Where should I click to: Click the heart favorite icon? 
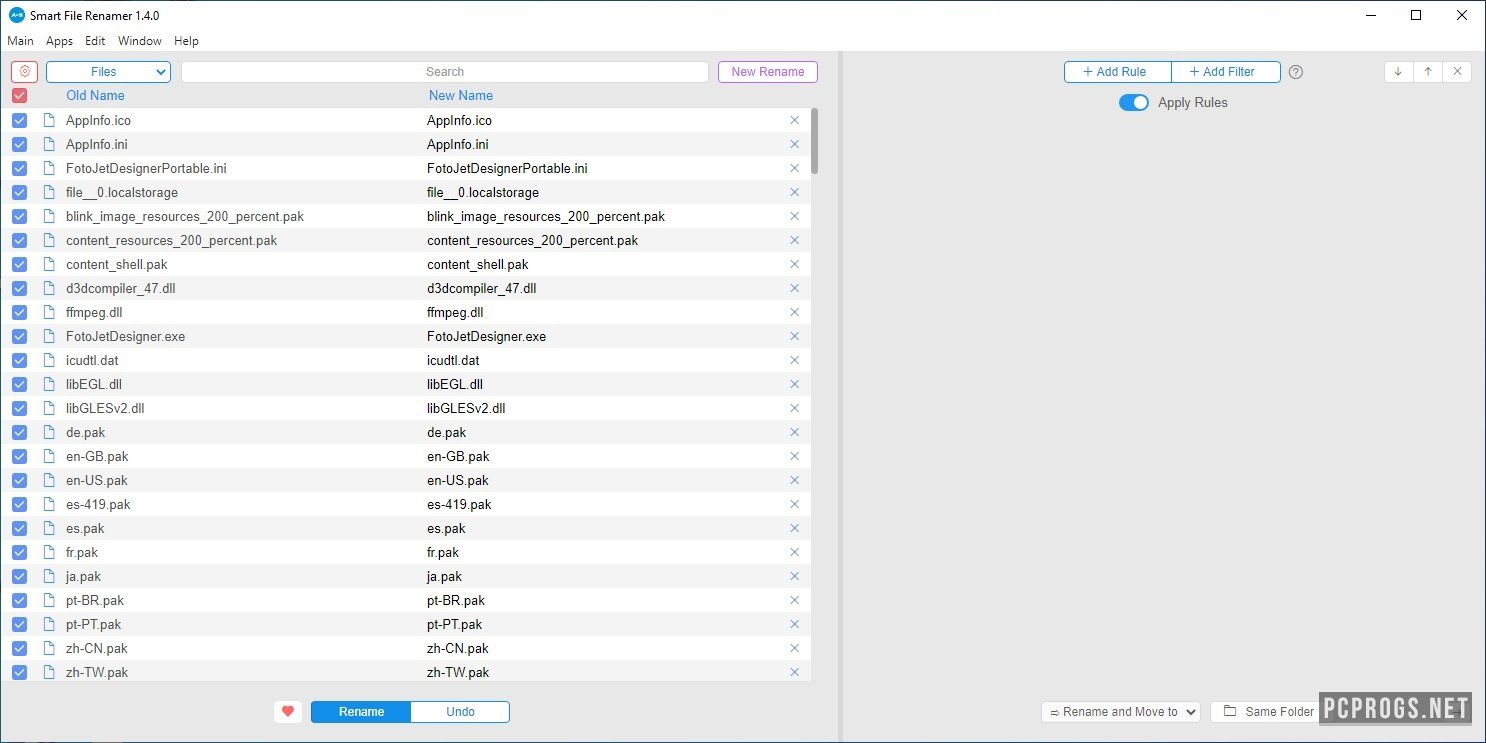coord(288,712)
